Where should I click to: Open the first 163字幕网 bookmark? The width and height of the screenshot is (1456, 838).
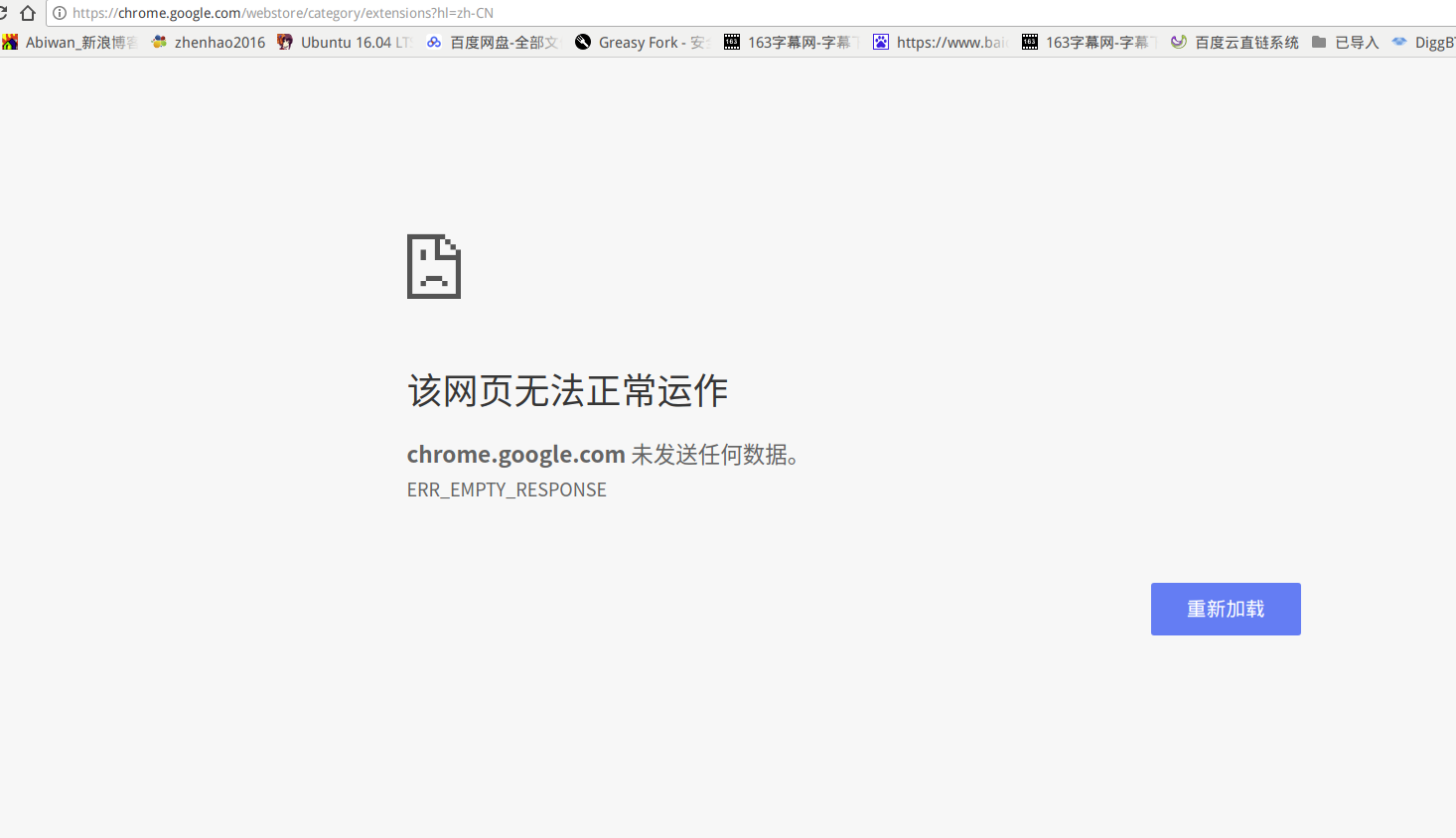click(x=792, y=42)
